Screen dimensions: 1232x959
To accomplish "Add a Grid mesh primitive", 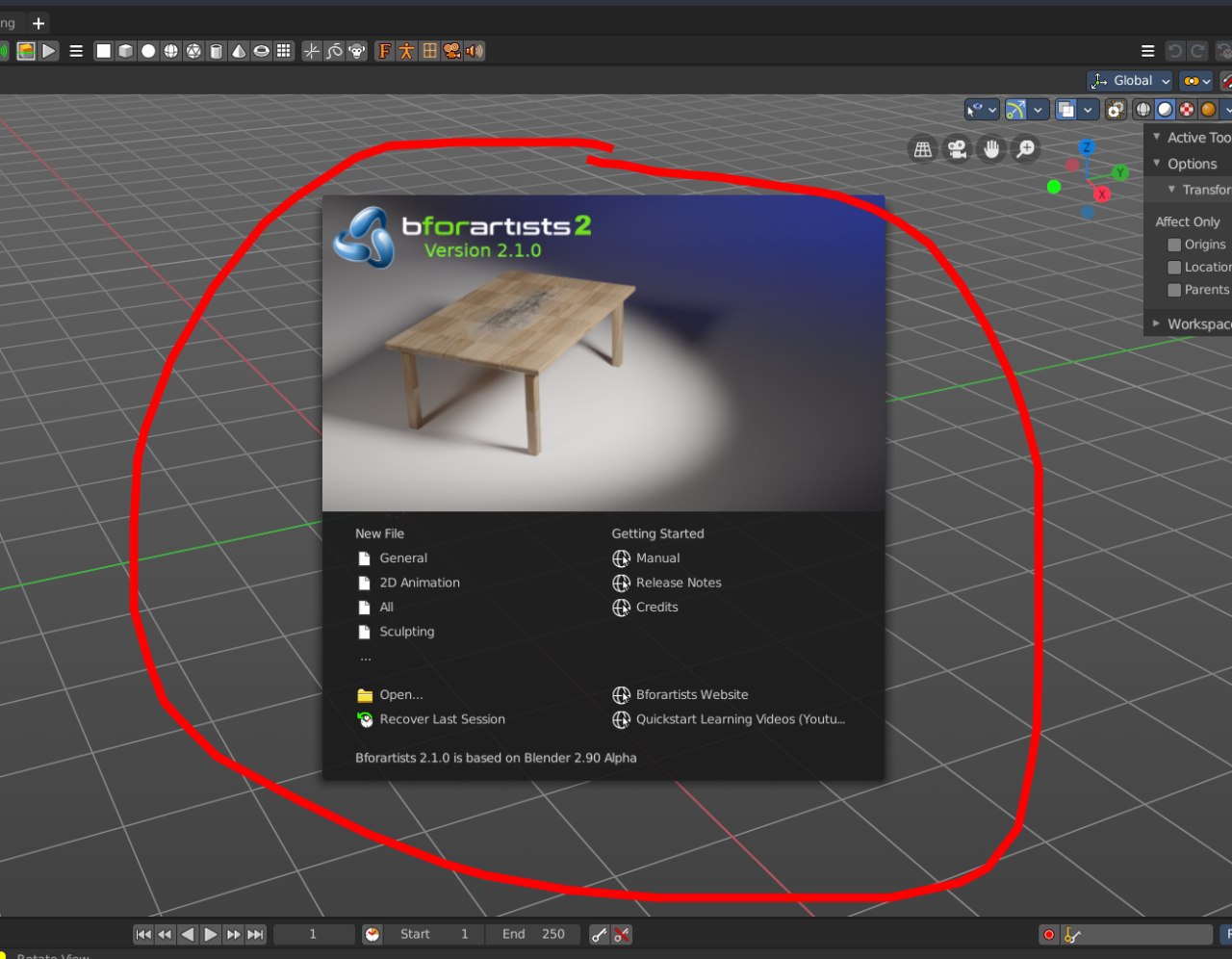I will point(284,51).
